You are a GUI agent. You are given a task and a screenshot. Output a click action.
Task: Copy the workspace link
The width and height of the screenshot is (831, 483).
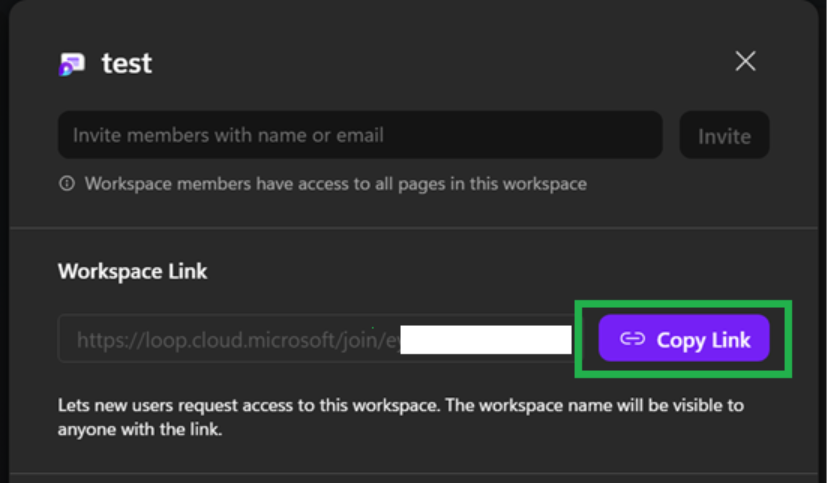(684, 338)
